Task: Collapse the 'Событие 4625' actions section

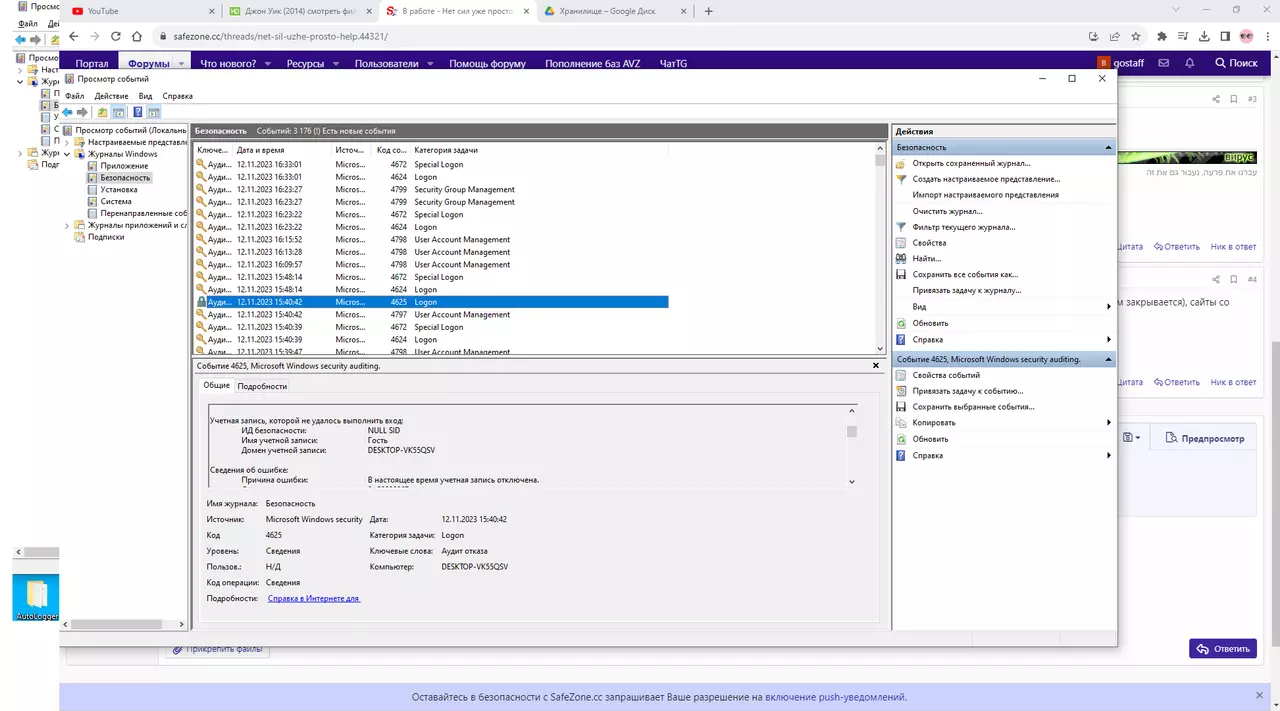Action: point(1107,359)
